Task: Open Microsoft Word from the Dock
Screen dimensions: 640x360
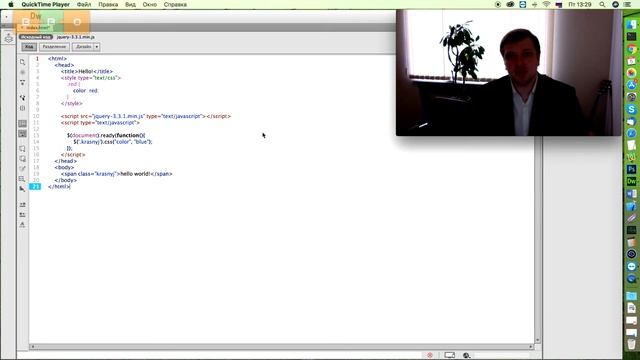Action: [631, 193]
